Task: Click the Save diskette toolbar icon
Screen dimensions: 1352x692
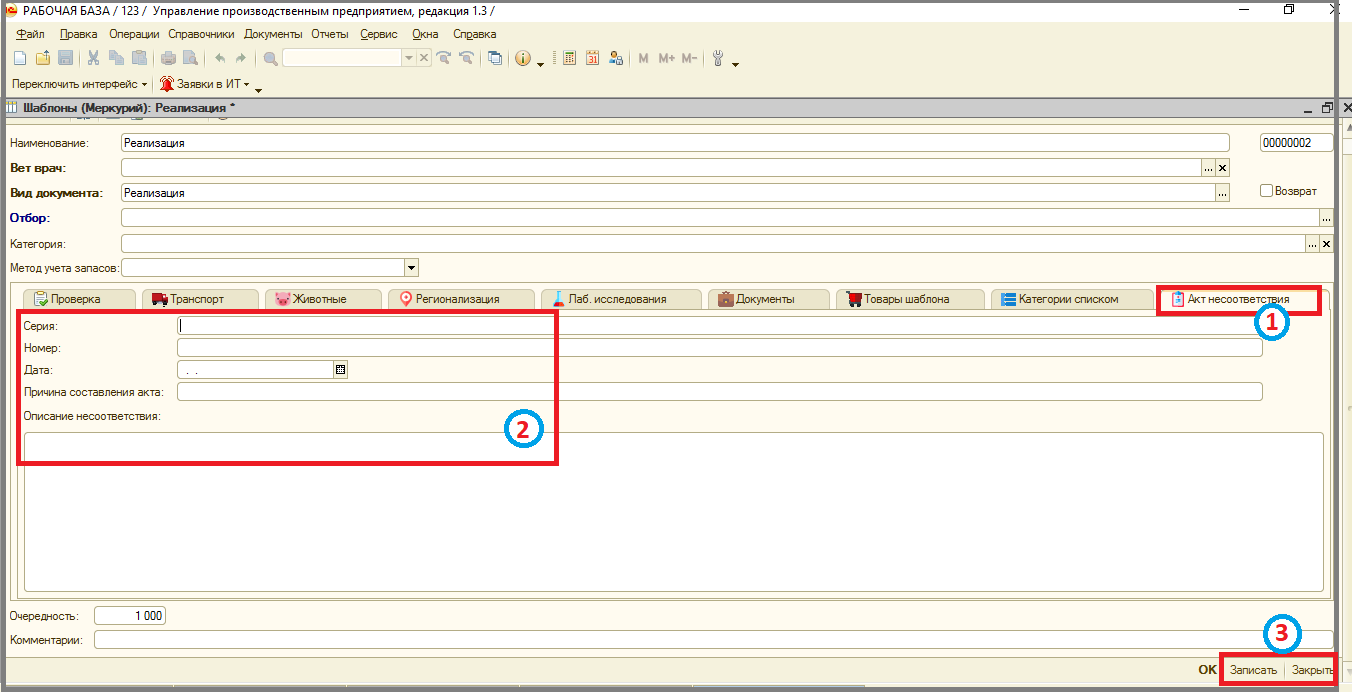Action: click(65, 58)
